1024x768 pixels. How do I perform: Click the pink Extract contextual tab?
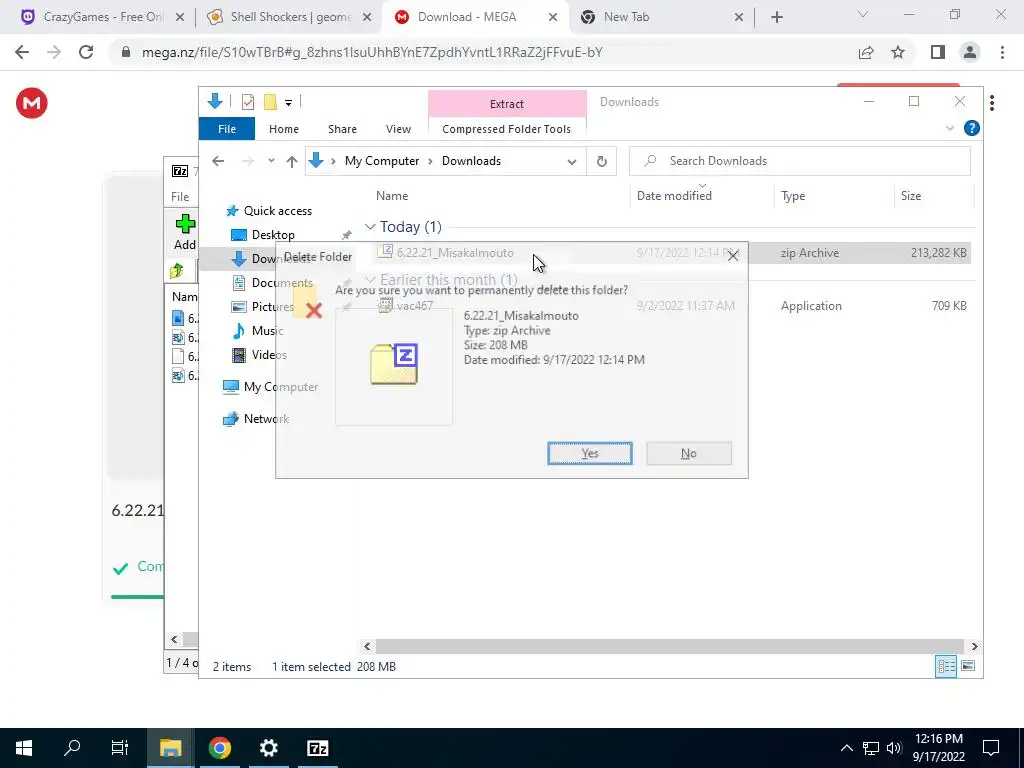pos(507,104)
